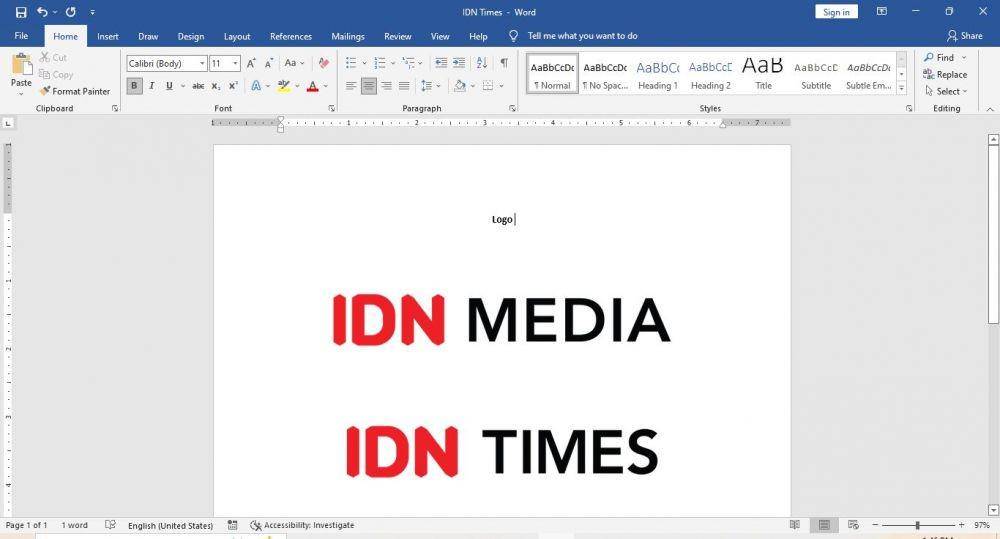Toggle Bold formatting
Viewport: 1000px width, 539px height.
click(x=134, y=85)
